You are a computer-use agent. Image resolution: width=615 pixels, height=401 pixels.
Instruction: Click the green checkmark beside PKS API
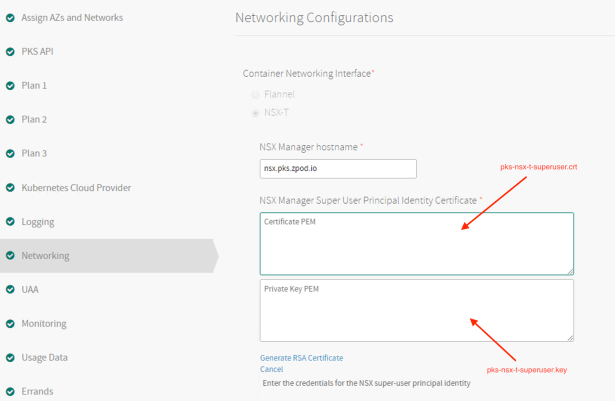(x=10, y=51)
